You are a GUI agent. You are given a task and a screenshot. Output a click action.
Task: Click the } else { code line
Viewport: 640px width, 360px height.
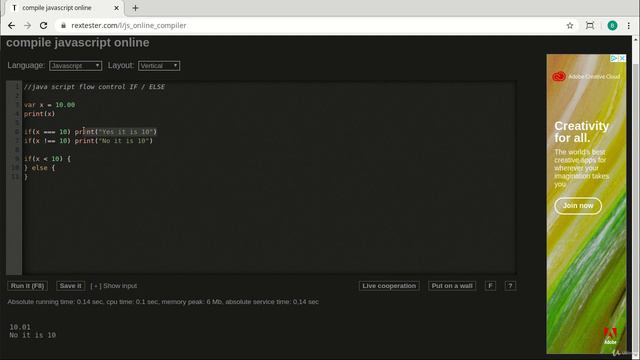pyautogui.click(x=39, y=168)
